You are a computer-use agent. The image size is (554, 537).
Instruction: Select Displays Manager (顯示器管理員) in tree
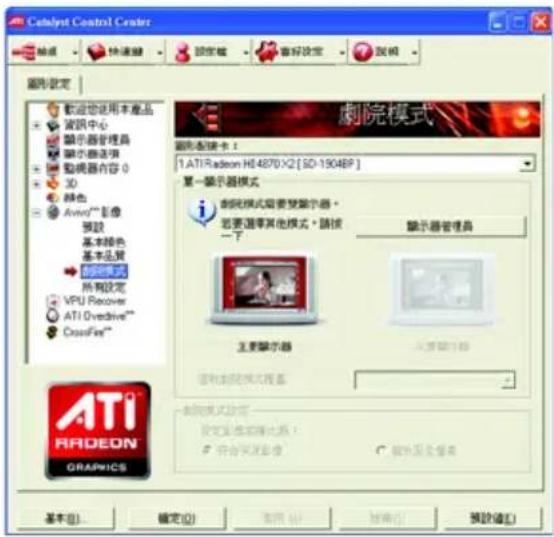97,140
